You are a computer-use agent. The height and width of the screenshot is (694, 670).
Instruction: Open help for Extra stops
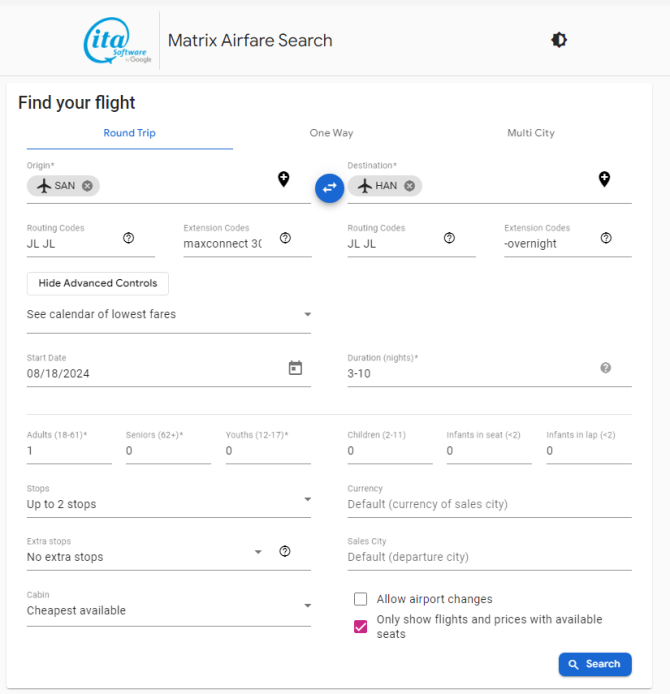pyautogui.click(x=285, y=551)
